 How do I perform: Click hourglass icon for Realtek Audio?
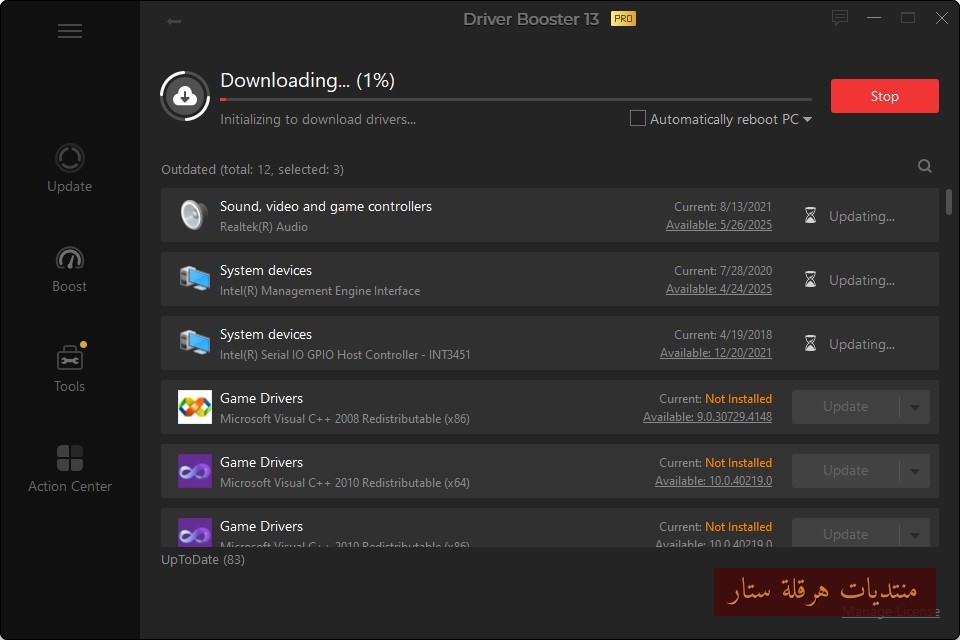coord(810,216)
